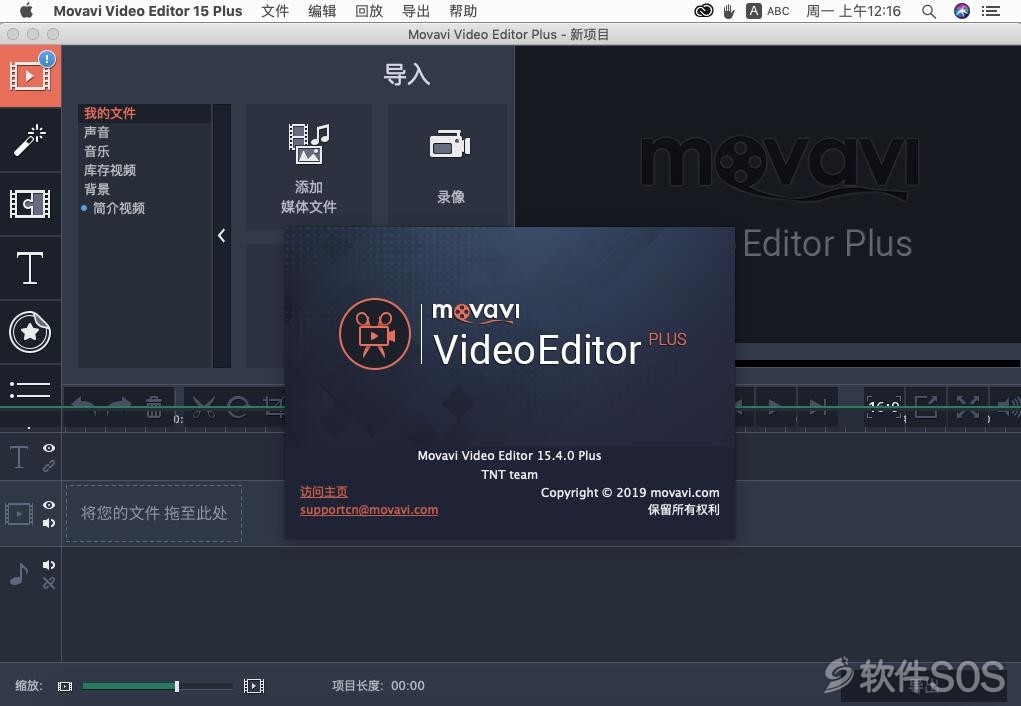Click the zoom in large frame icon
The height and width of the screenshot is (706, 1021).
click(254, 686)
